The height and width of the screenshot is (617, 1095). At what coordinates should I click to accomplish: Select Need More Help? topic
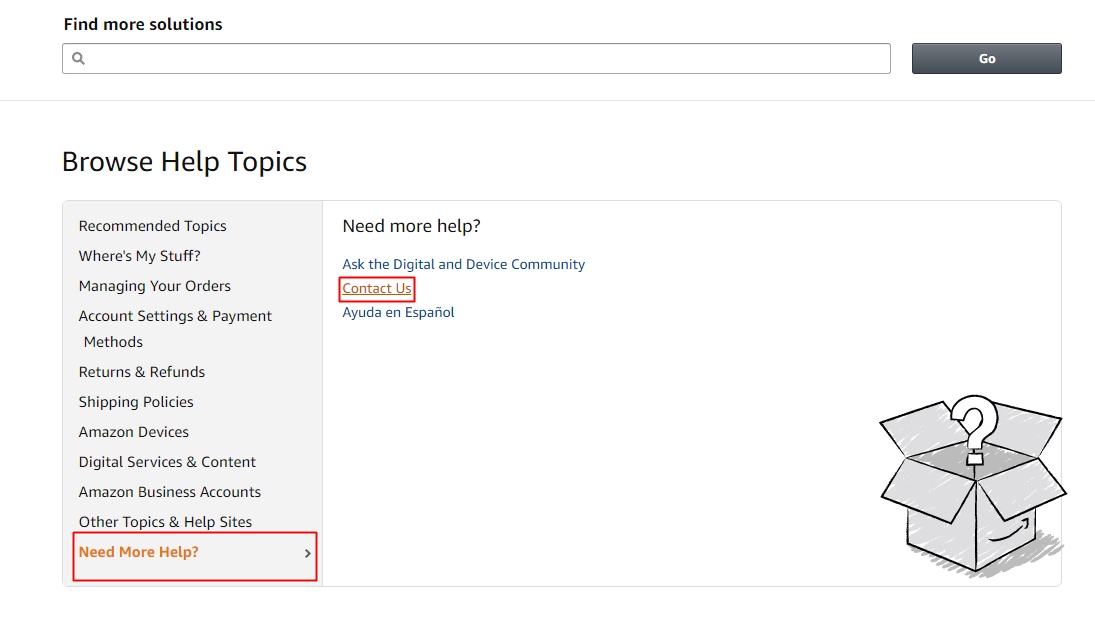[139, 552]
